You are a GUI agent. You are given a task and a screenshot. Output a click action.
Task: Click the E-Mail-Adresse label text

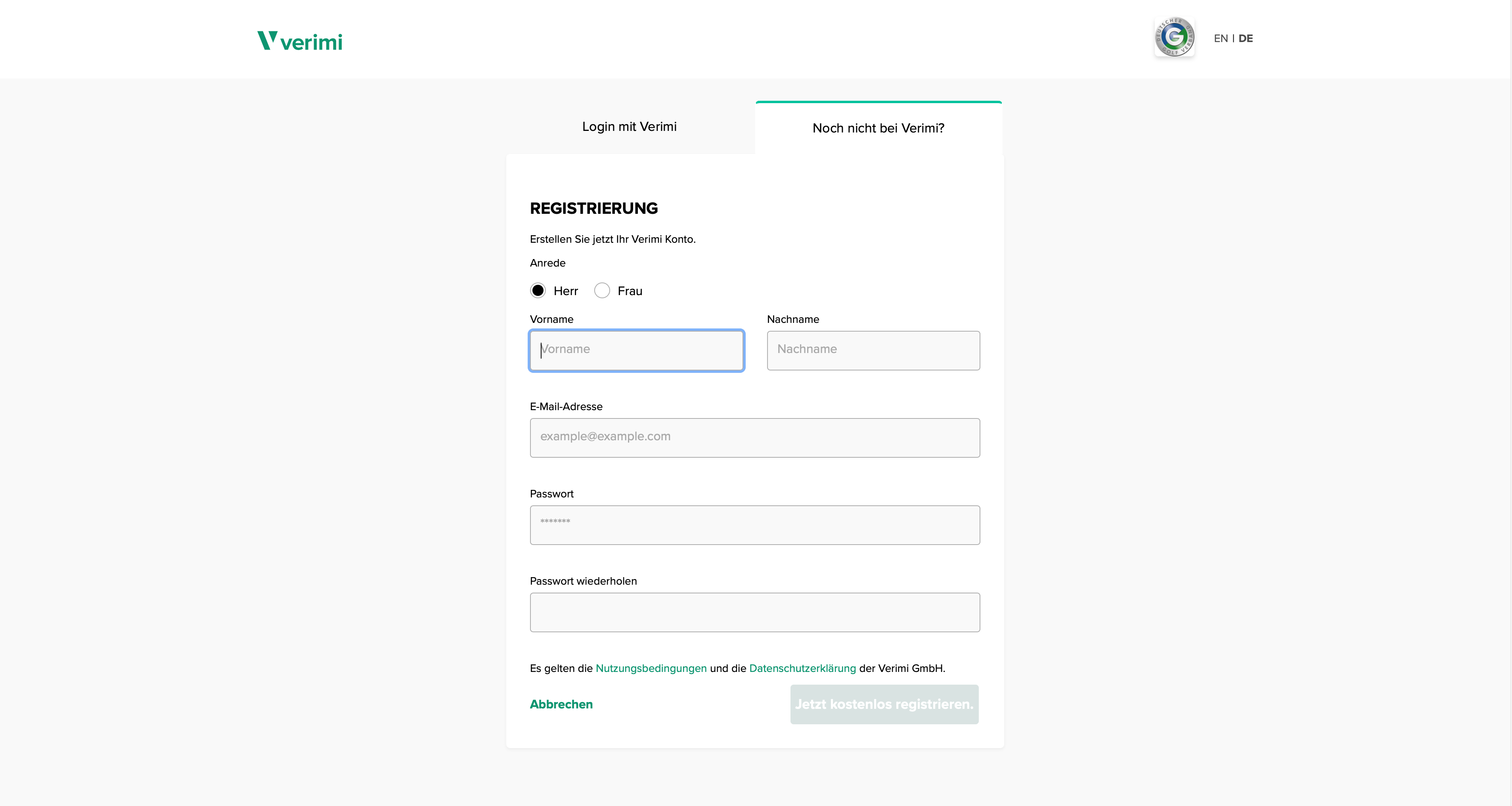[566, 407]
